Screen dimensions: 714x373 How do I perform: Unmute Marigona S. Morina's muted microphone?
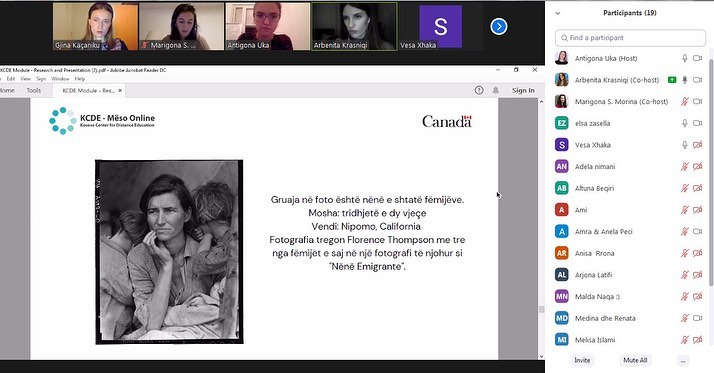pos(684,101)
